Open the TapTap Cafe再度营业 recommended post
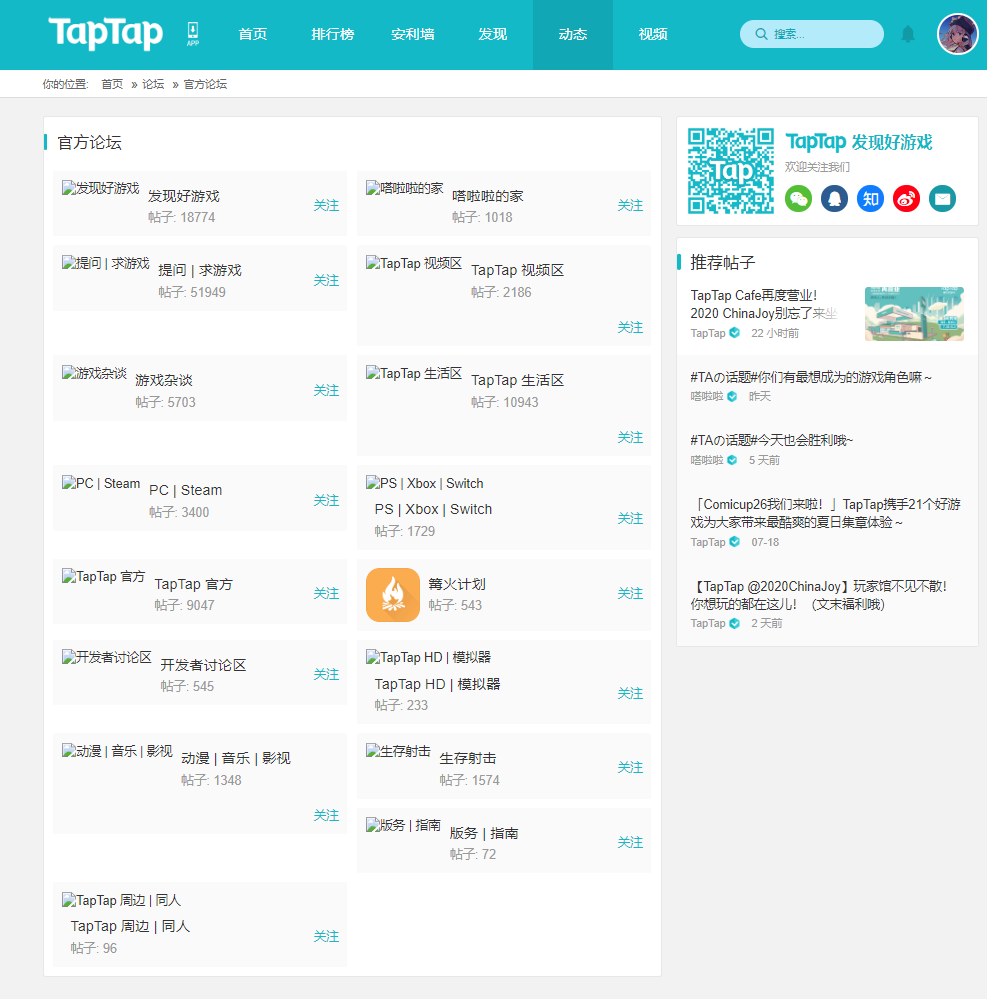The width and height of the screenshot is (987, 999). (x=763, y=305)
